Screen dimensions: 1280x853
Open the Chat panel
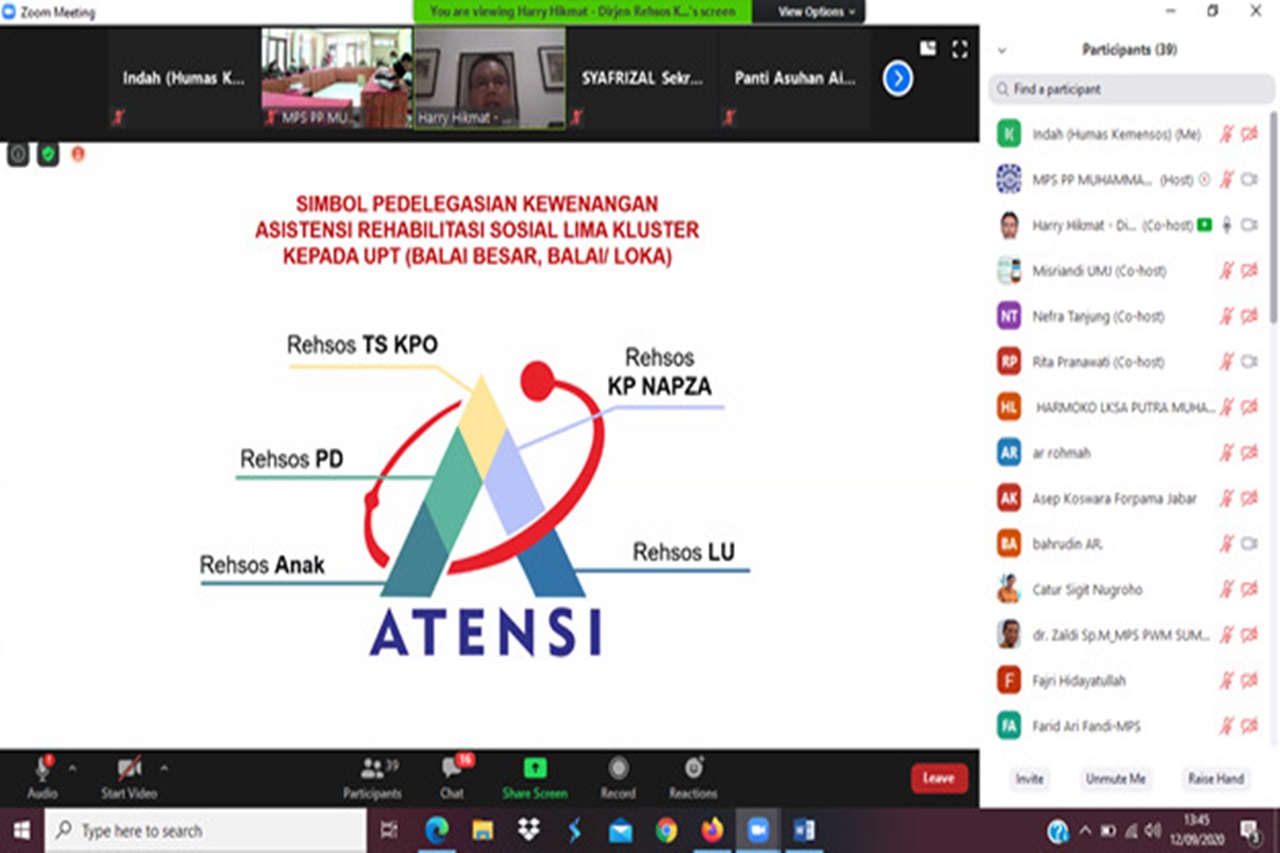452,777
